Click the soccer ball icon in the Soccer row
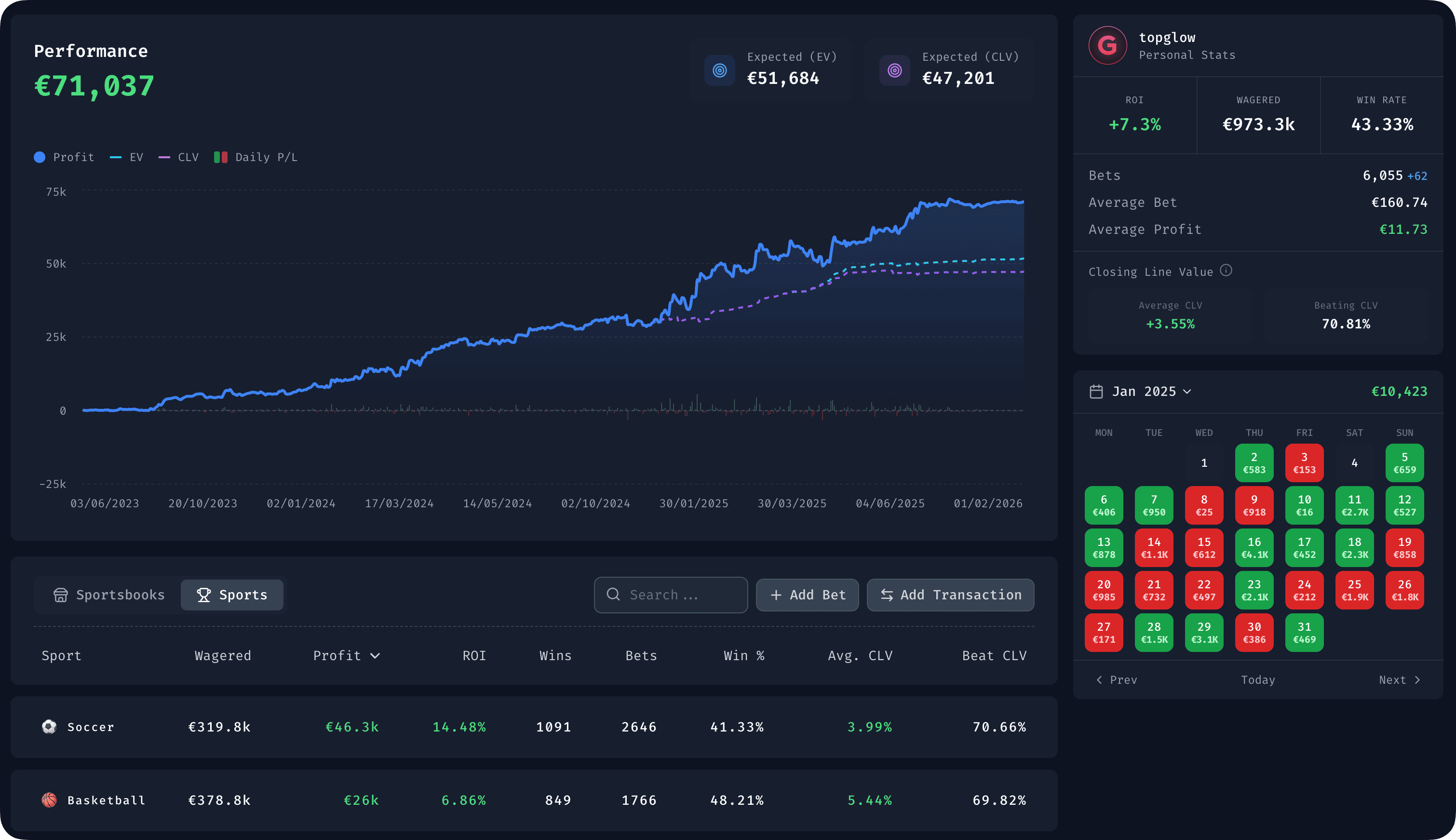The image size is (1456, 840). pyautogui.click(x=49, y=727)
